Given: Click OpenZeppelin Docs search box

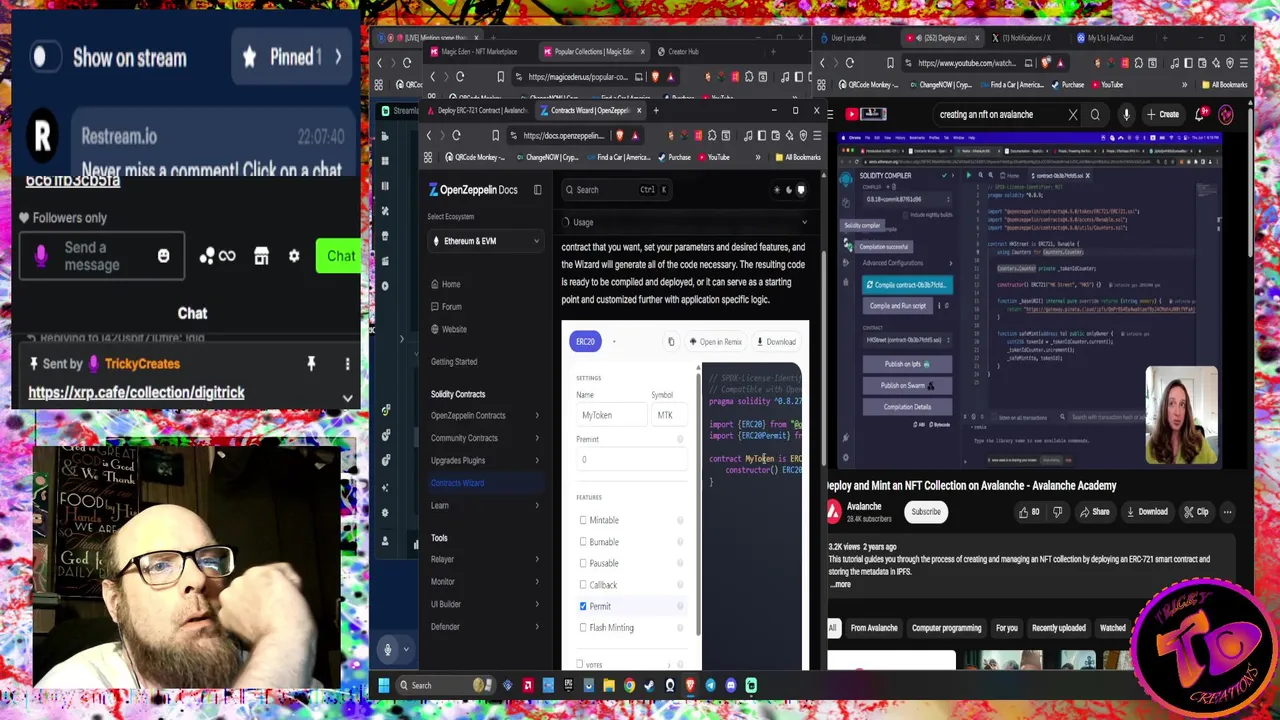Looking at the screenshot, I should pos(616,190).
